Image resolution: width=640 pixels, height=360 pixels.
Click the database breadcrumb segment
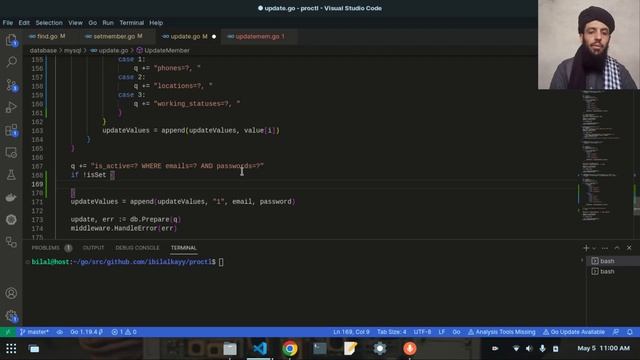point(43,51)
